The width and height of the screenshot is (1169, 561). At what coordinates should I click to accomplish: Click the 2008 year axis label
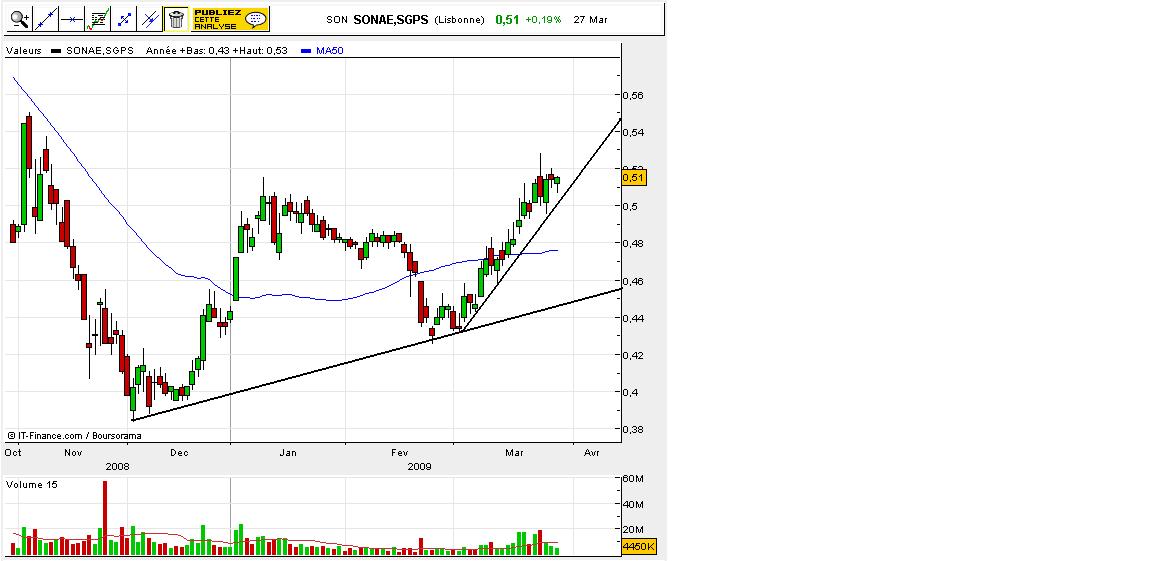pyautogui.click(x=117, y=466)
